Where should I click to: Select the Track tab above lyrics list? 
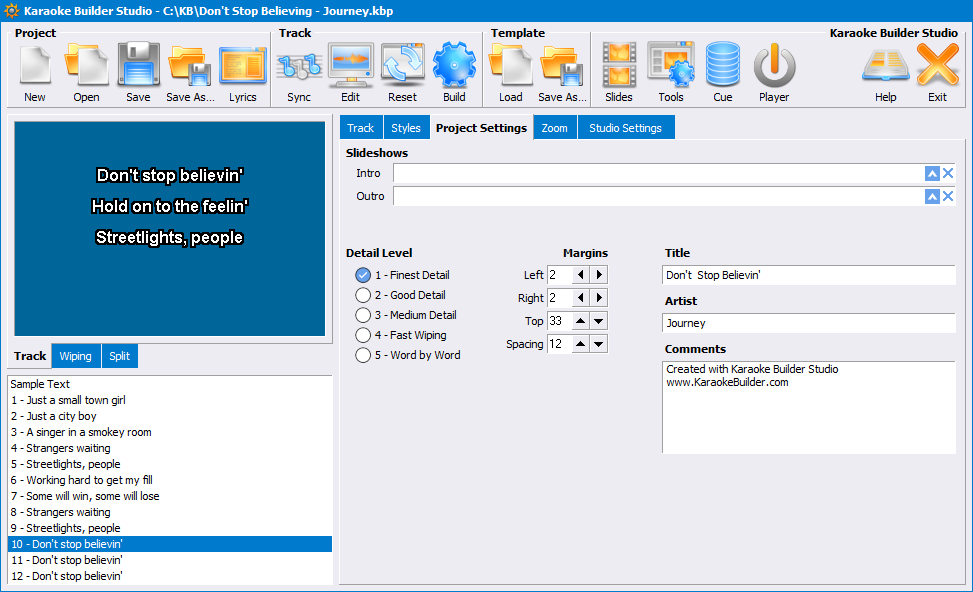point(30,356)
